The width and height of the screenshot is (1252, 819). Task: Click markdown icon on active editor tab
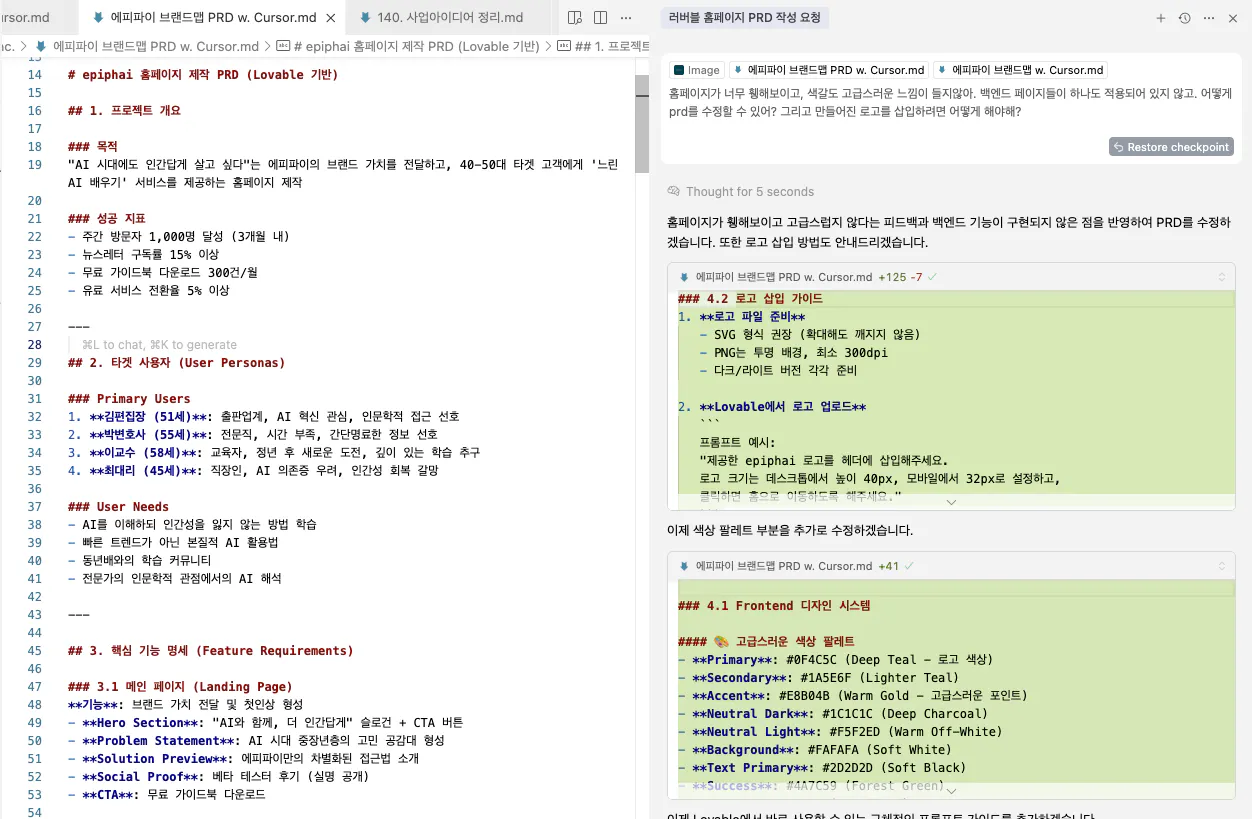[x=98, y=18]
